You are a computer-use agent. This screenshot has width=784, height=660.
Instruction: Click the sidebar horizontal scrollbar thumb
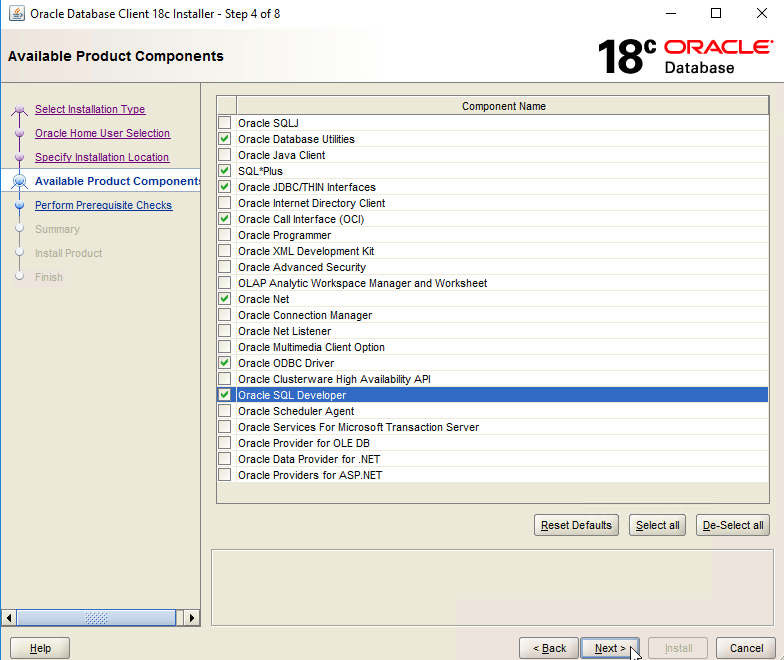coord(96,618)
